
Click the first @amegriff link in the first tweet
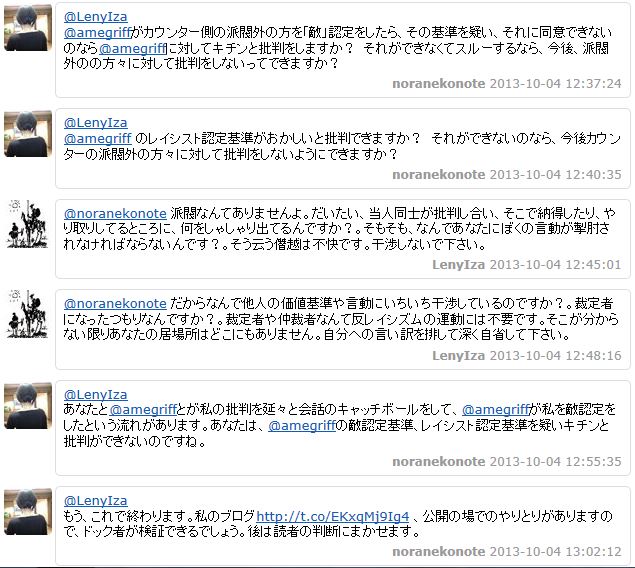98,32
